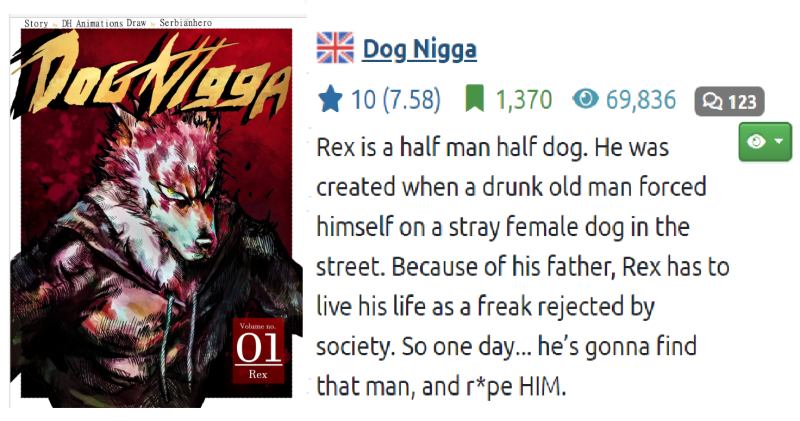Click the DH Animations story credit
Viewport: 800px width, 421px height.
[x=93, y=23]
